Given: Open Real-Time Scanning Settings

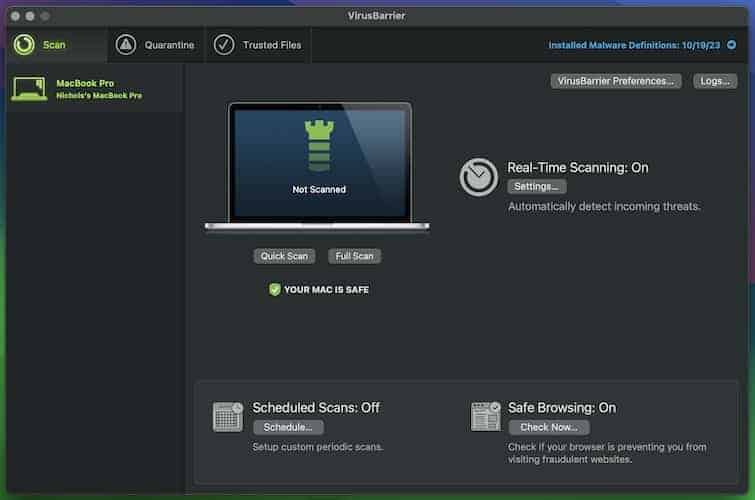Looking at the screenshot, I should click(x=537, y=187).
